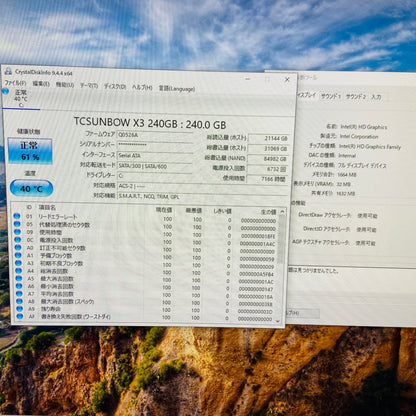Open the ファイル(F) menu
Viewport: 416px width, 416px height.
coord(15,82)
